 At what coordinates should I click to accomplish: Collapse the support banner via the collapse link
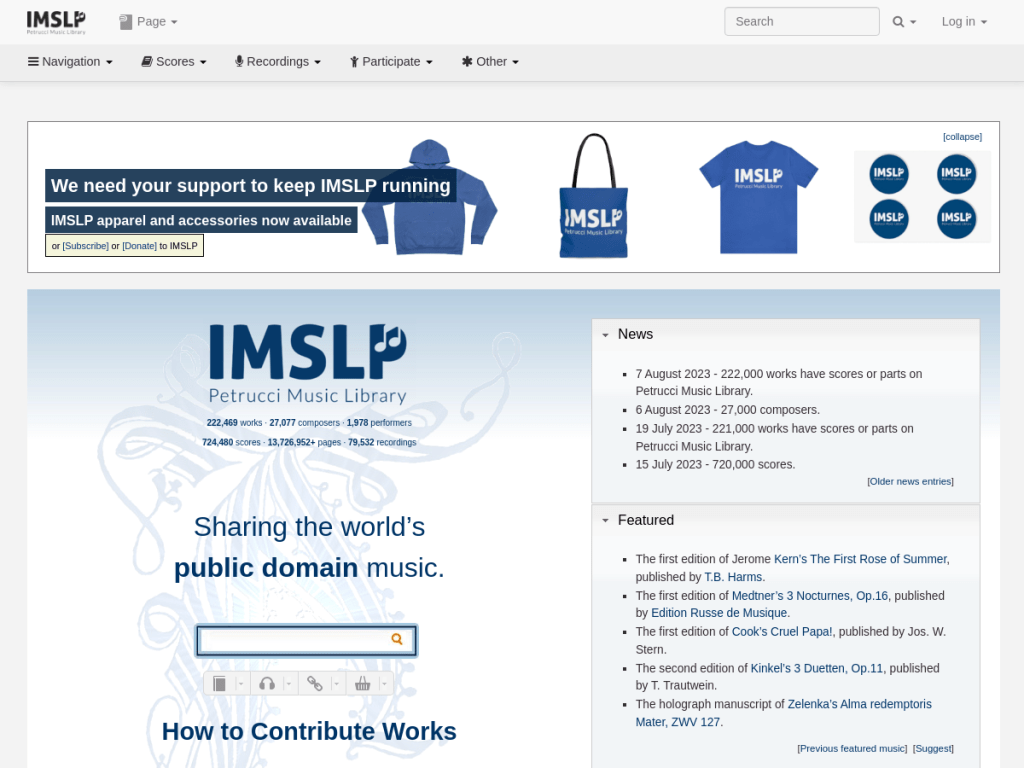click(962, 137)
